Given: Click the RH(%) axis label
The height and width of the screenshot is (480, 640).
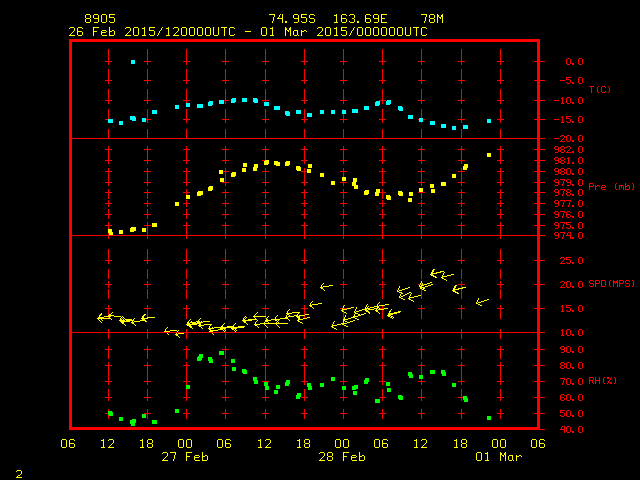Looking at the screenshot, I should click(602, 381).
